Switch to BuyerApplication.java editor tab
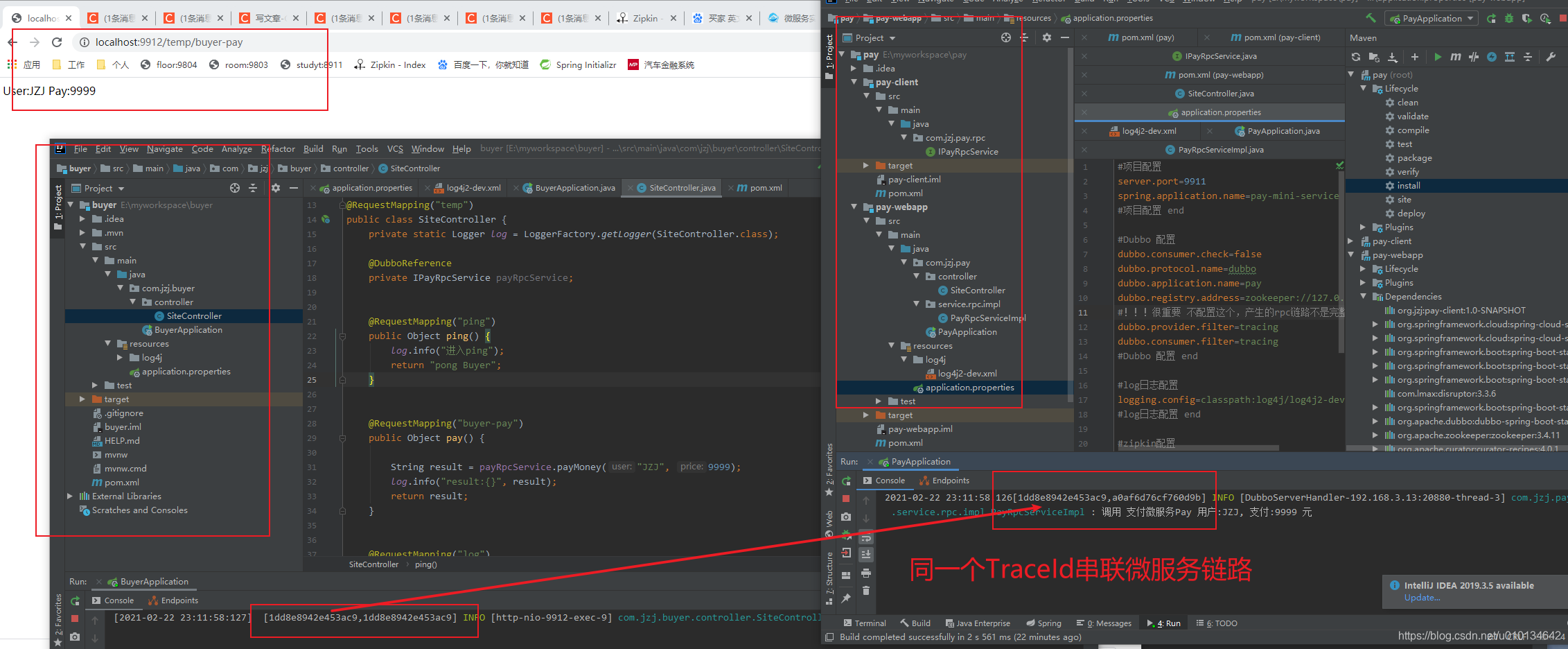This screenshot has height=649, width=1568. pyautogui.click(x=569, y=188)
